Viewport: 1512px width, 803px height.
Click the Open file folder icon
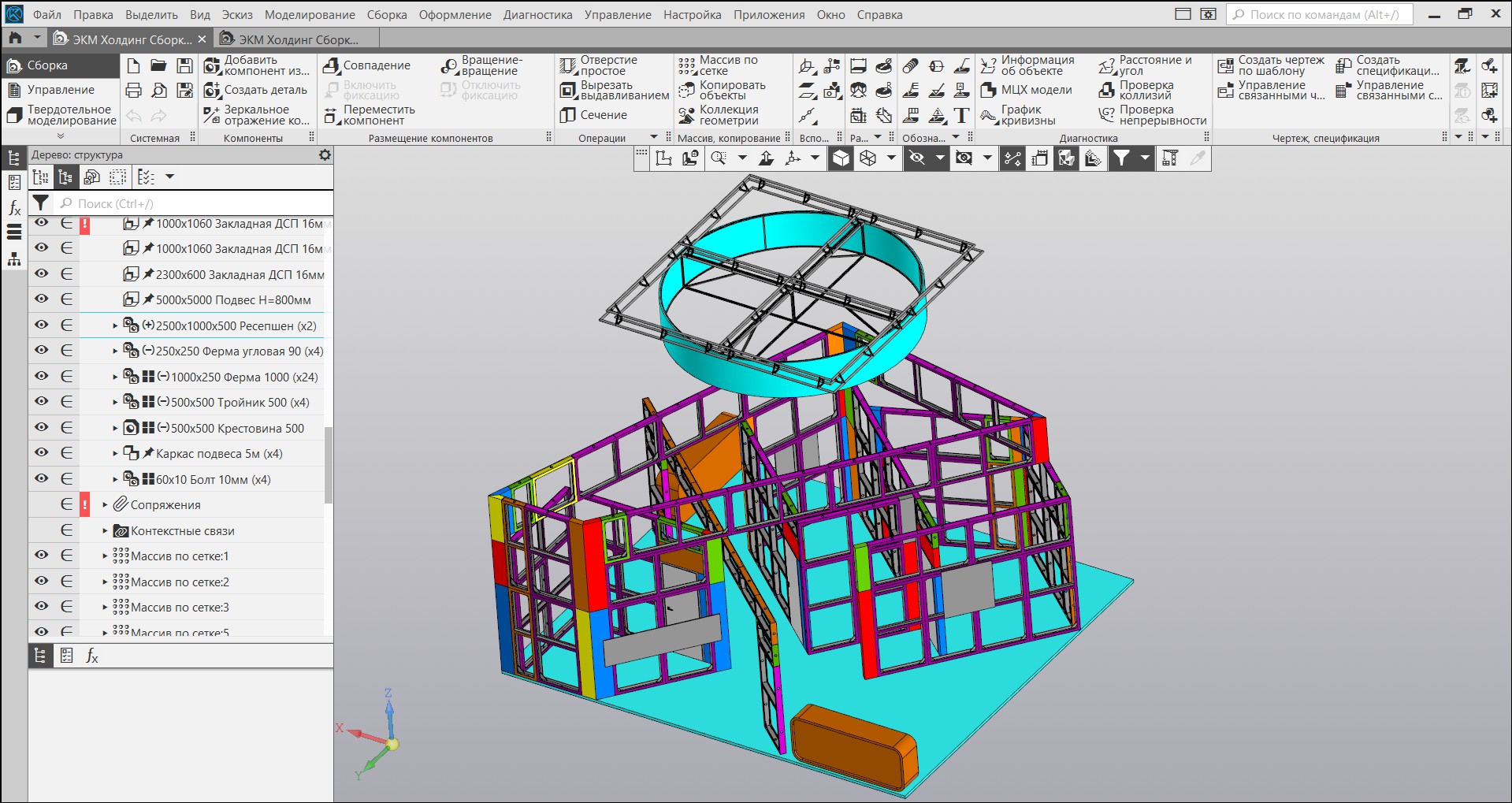[158, 65]
